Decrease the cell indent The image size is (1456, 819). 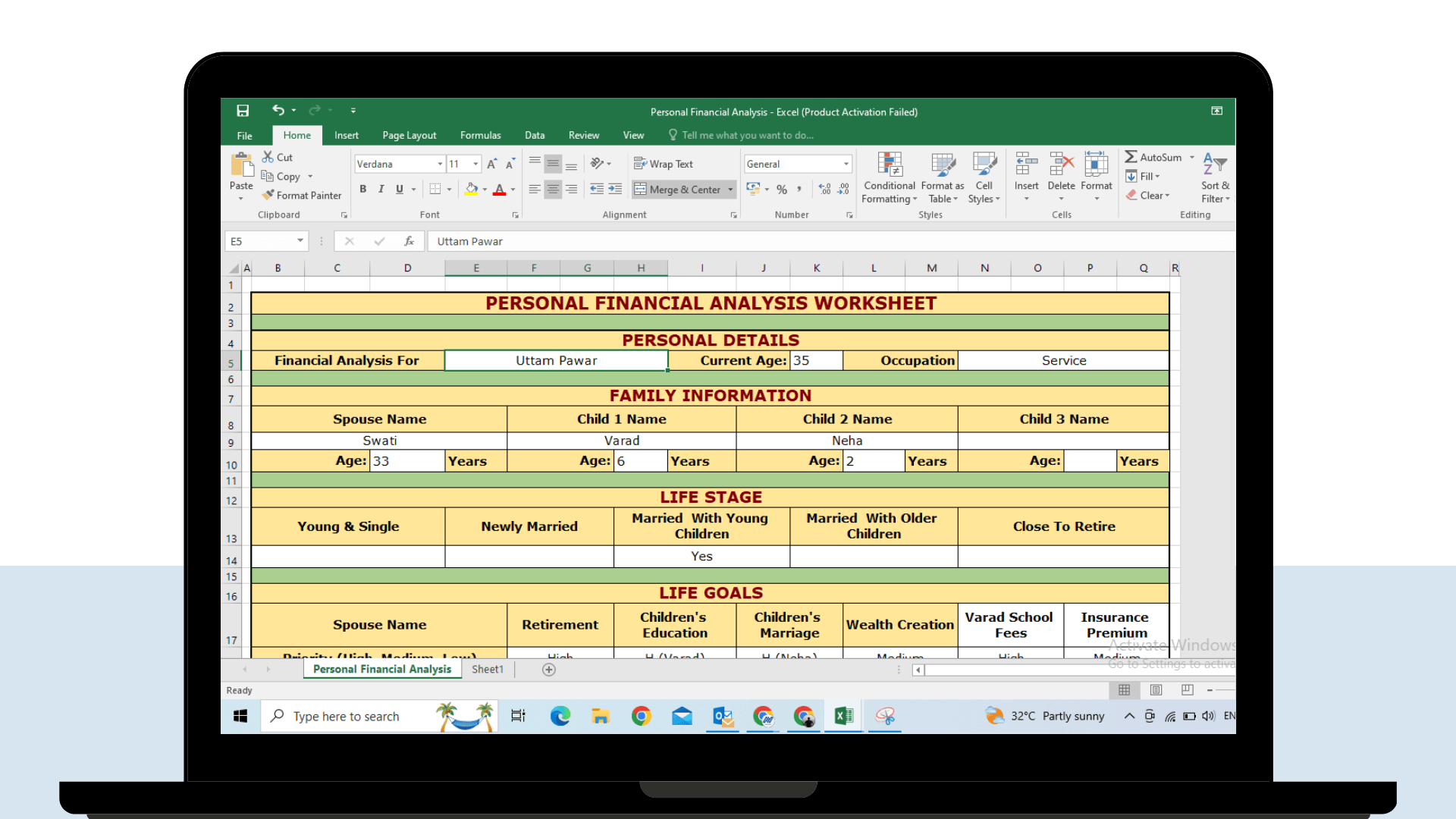point(597,189)
